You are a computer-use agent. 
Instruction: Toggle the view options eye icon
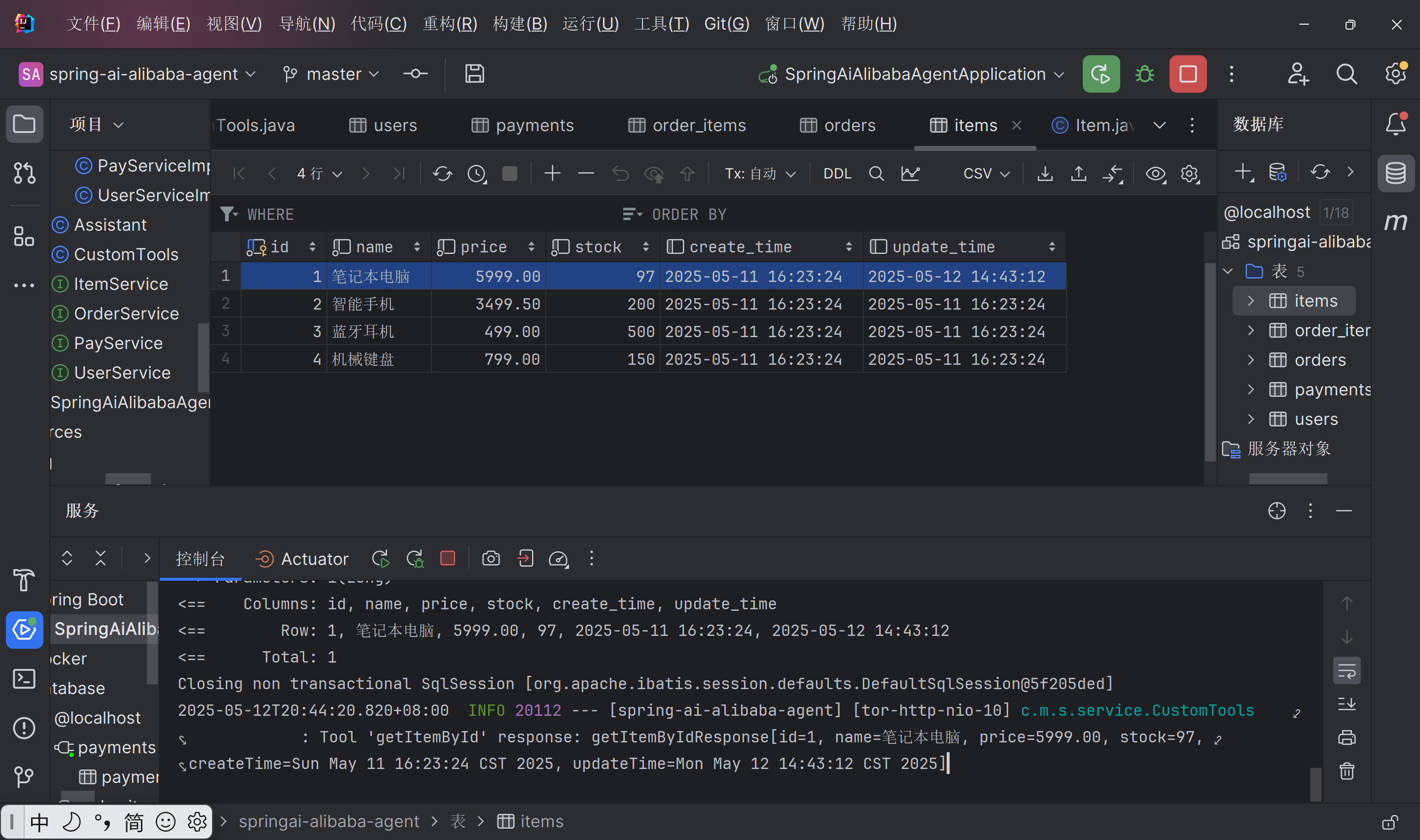pyautogui.click(x=1155, y=173)
